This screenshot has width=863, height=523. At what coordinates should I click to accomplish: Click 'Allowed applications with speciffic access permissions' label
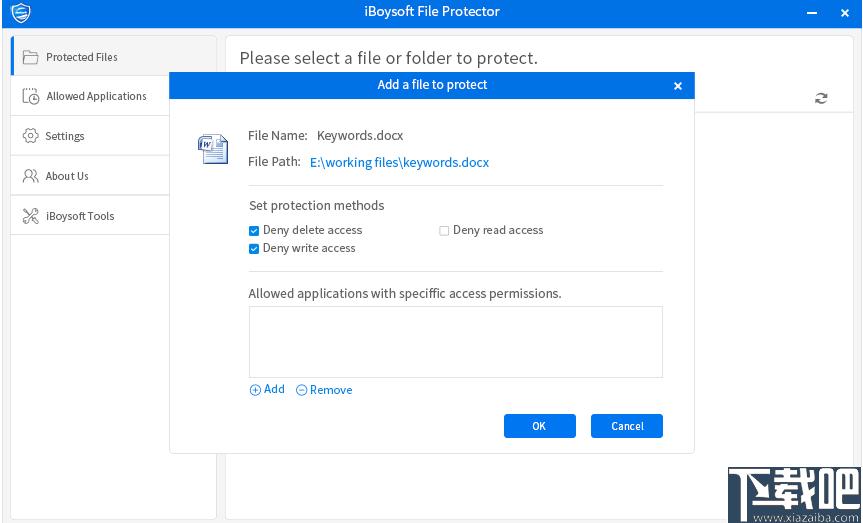pos(405,293)
